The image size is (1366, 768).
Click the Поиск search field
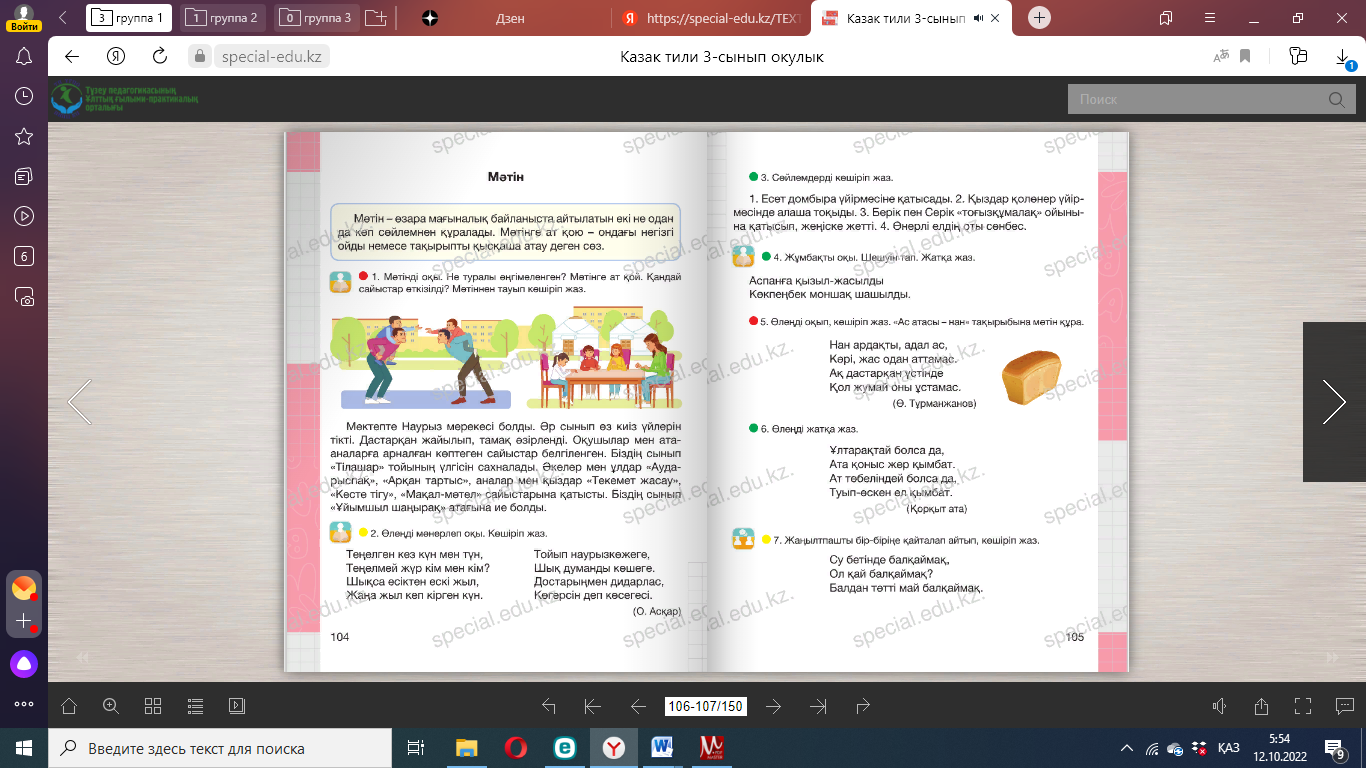coord(1196,99)
